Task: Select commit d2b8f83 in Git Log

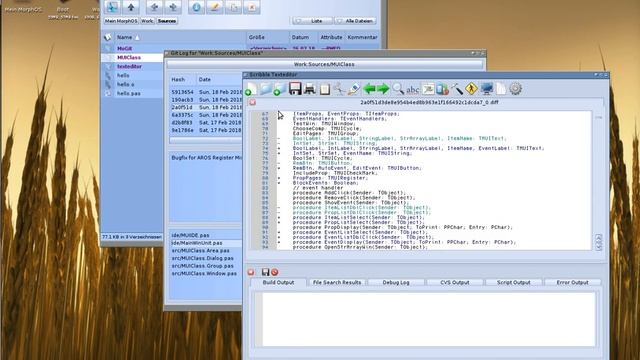Action: point(206,122)
